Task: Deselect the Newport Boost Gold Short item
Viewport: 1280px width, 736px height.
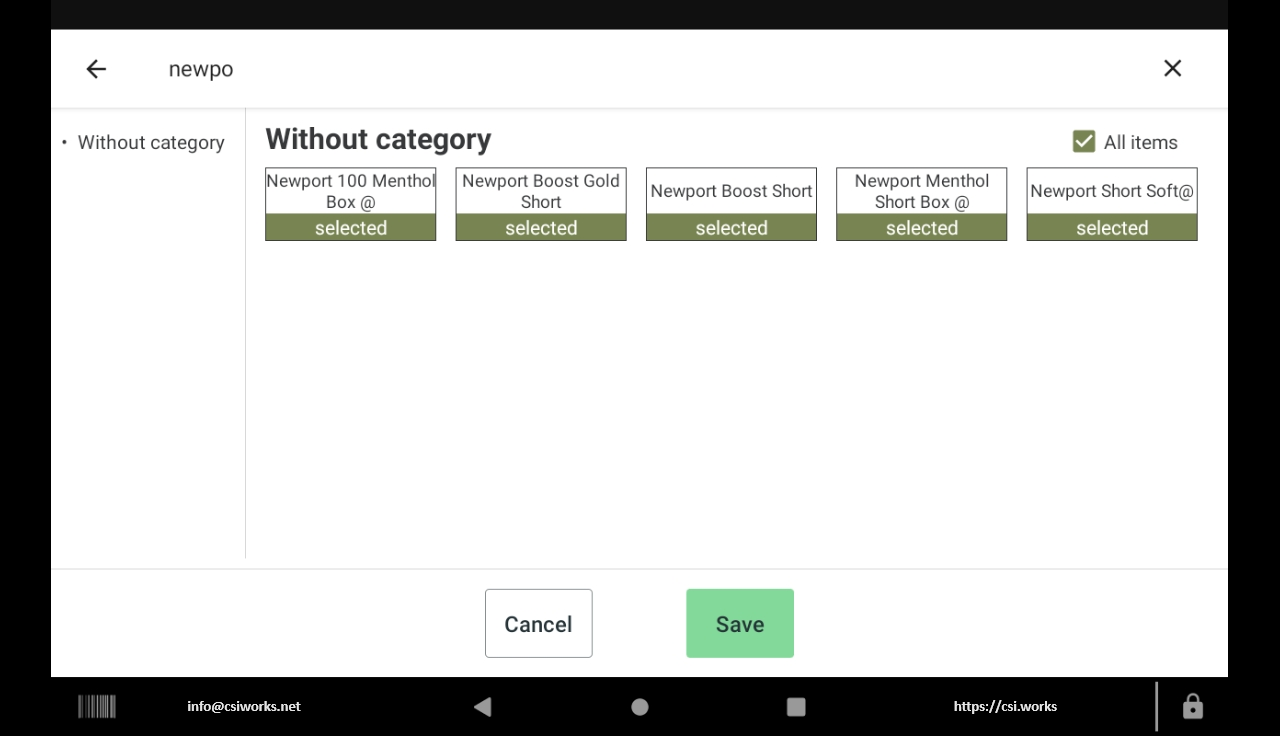Action: 541,204
